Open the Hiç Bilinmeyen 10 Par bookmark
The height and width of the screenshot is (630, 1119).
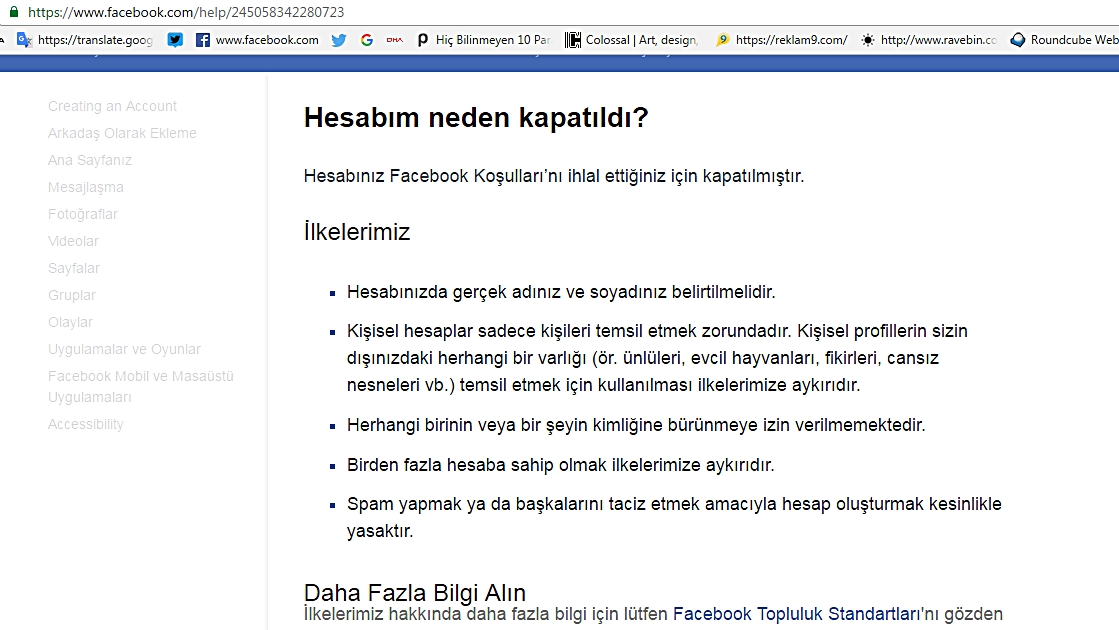coord(493,40)
